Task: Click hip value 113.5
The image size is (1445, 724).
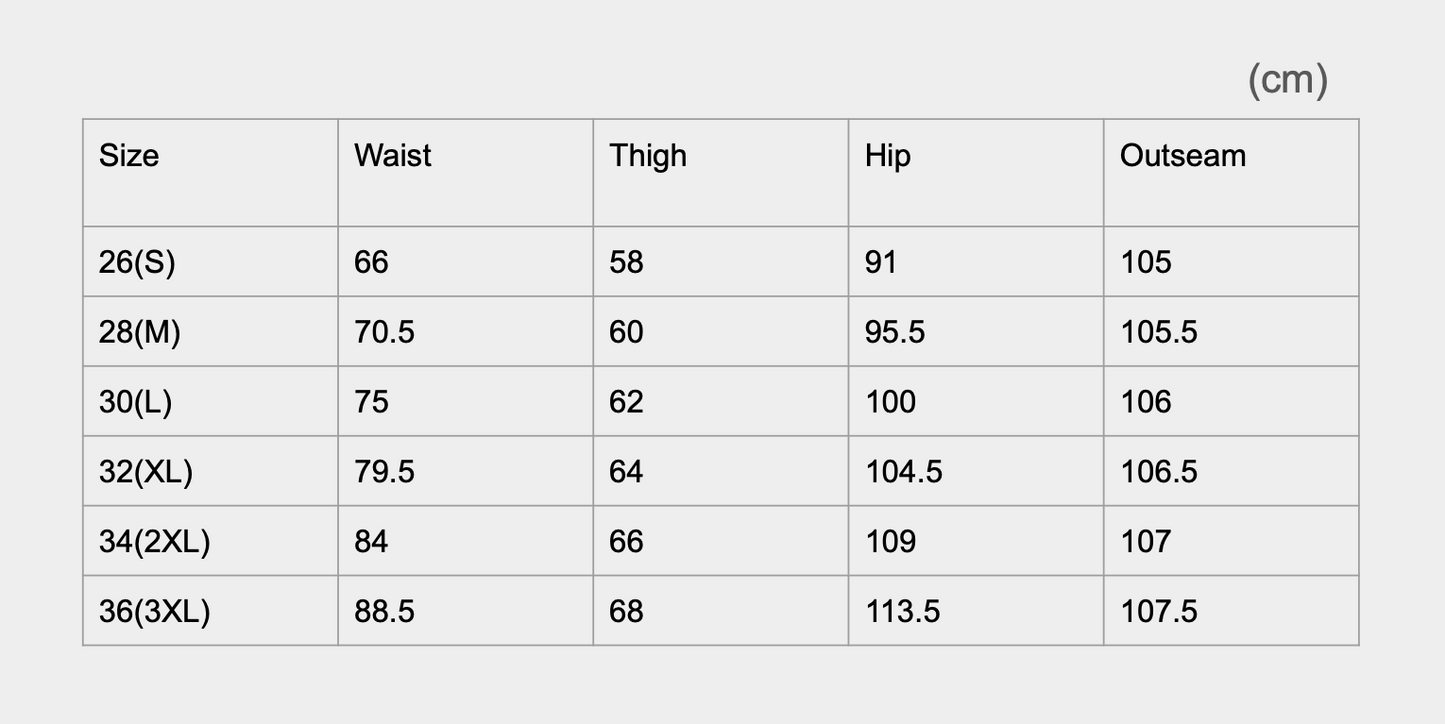Action: (903, 611)
